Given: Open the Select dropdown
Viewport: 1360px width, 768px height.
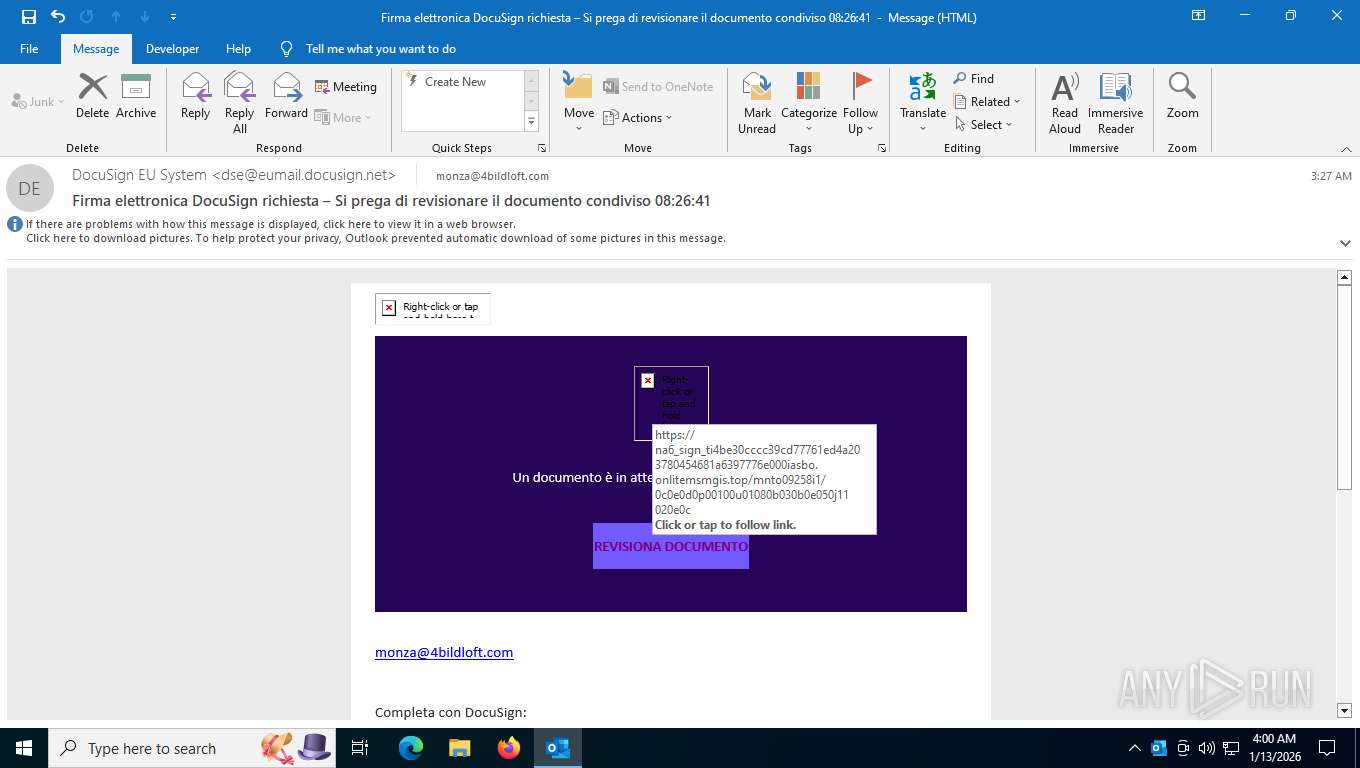Looking at the screenshot, I should (x=984, y=125).
